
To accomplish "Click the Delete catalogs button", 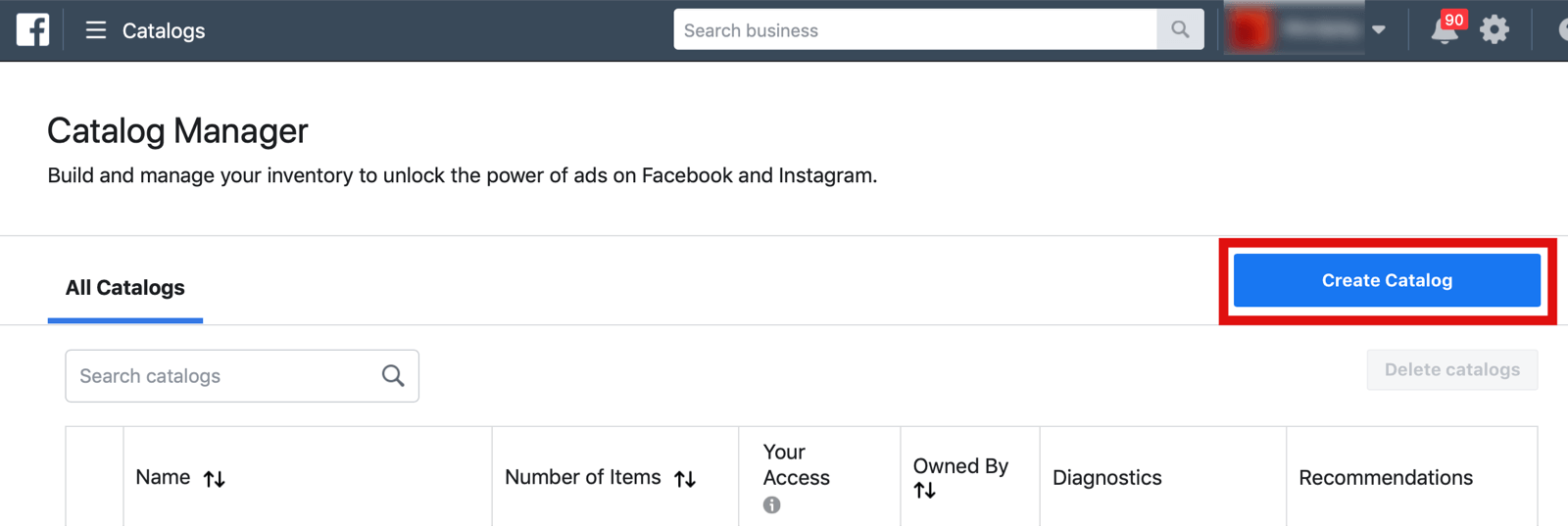I will click(x=1452, y=369).
